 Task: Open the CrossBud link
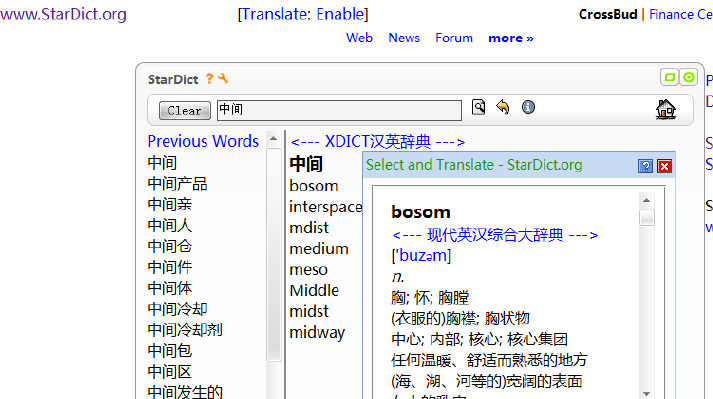[608, 15]
